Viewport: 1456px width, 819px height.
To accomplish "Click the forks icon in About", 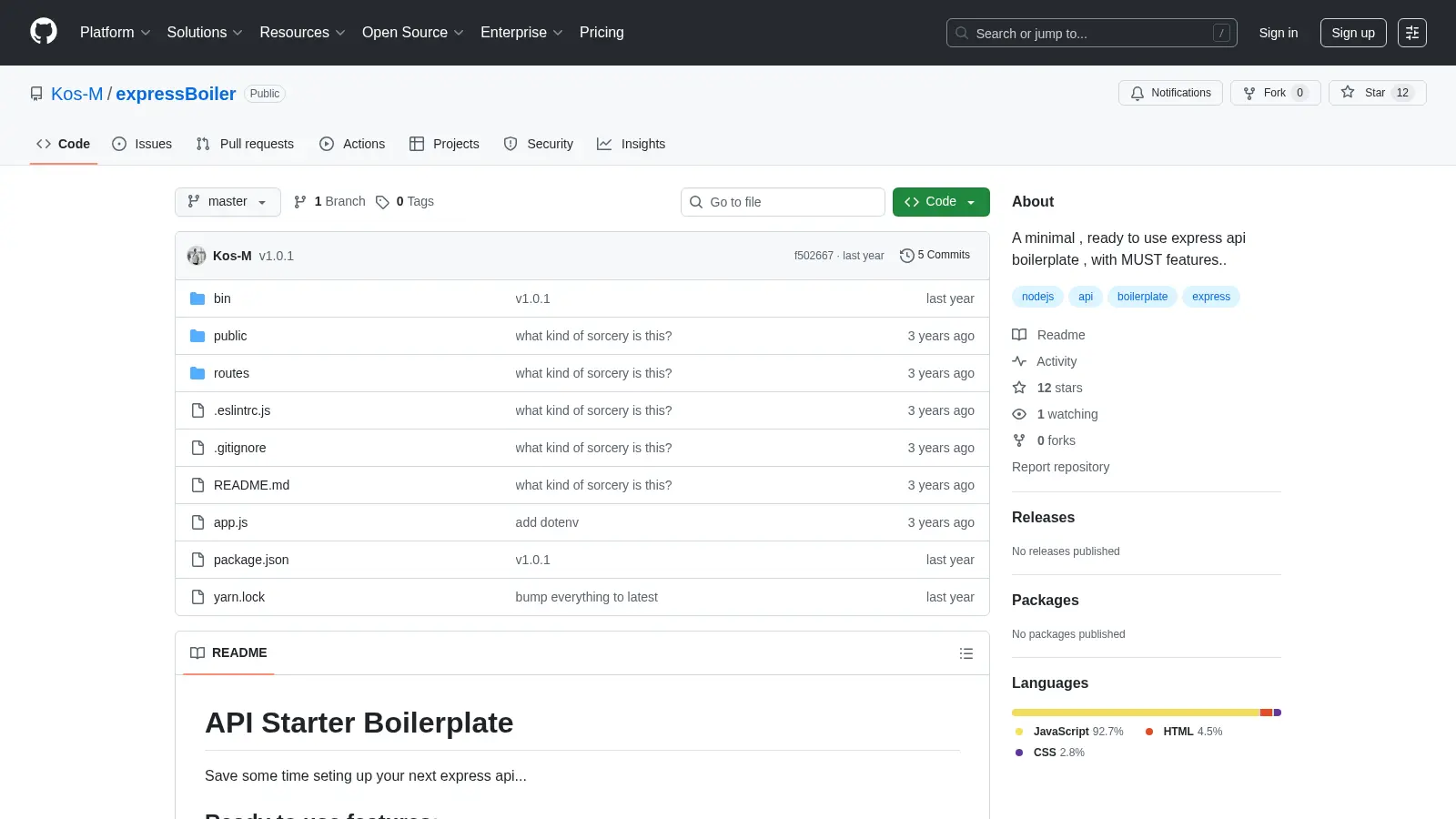I will 1019,440.
